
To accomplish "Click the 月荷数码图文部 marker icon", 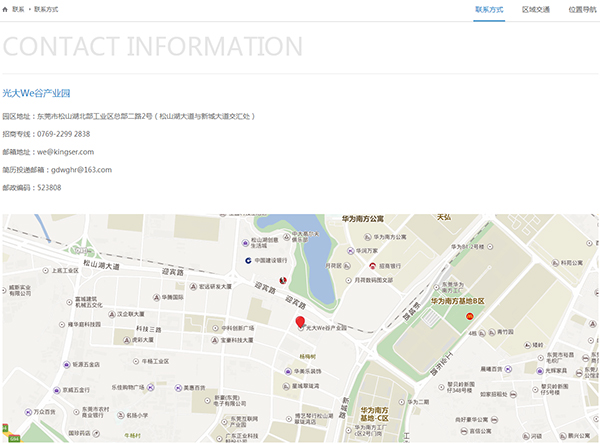I will click(348, 280).
